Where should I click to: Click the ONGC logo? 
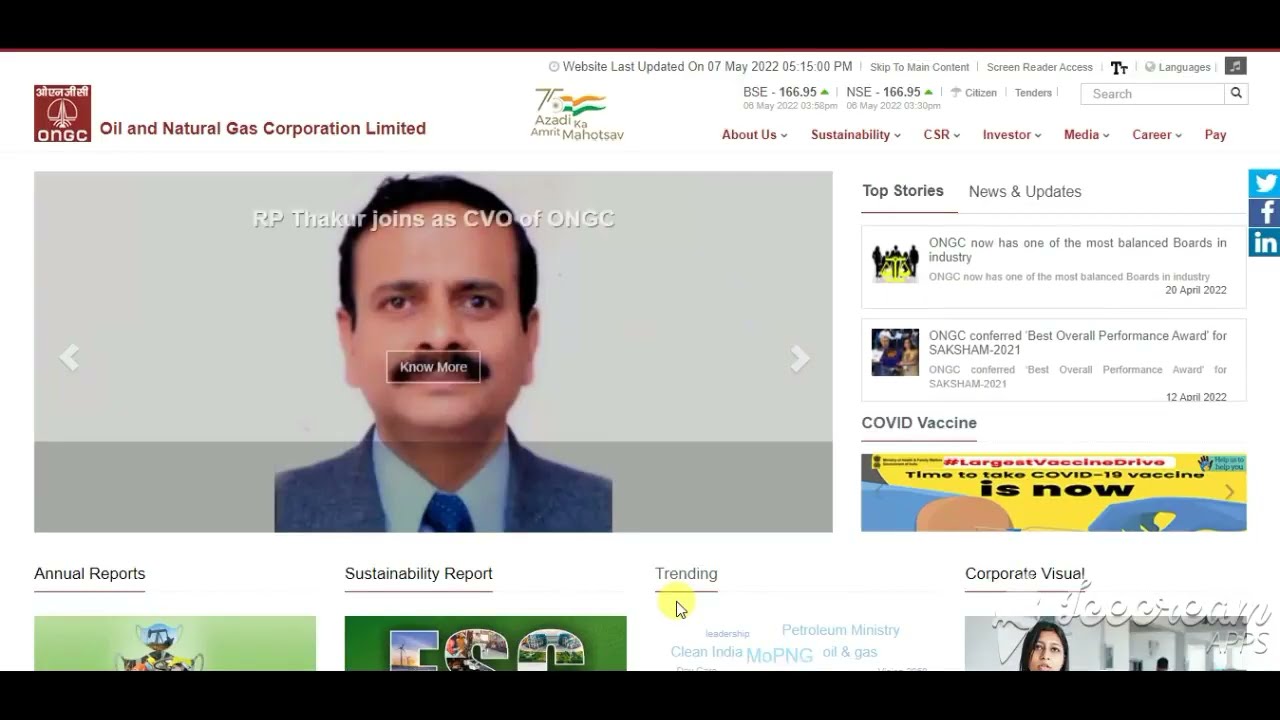click(x=62, y=113)
